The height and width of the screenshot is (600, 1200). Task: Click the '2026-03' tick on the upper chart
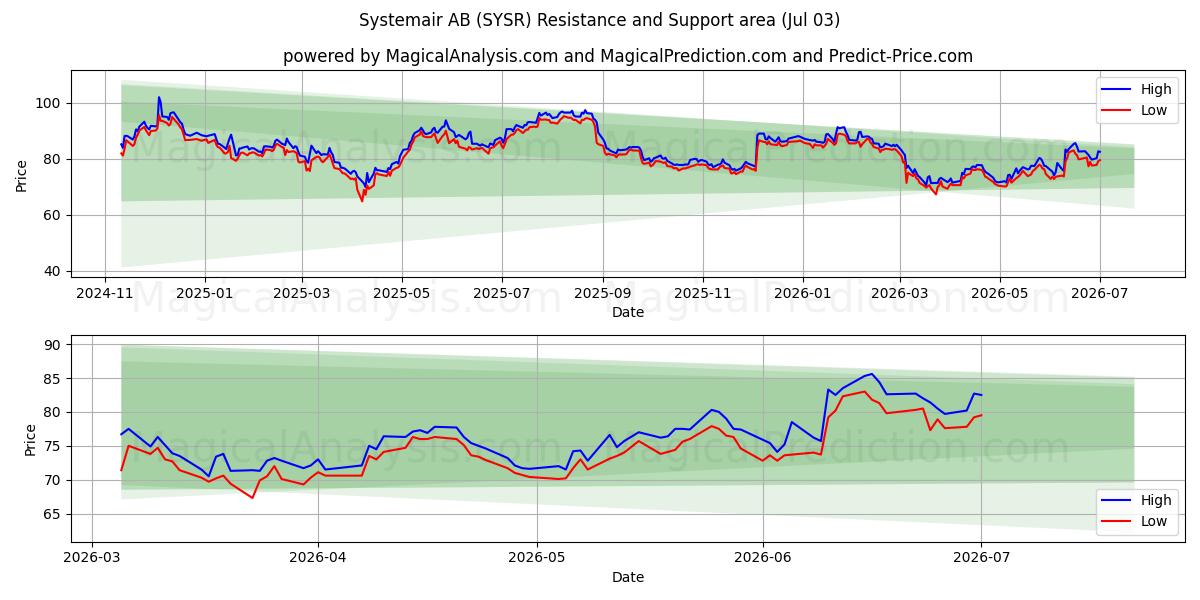tap(899, 294)
